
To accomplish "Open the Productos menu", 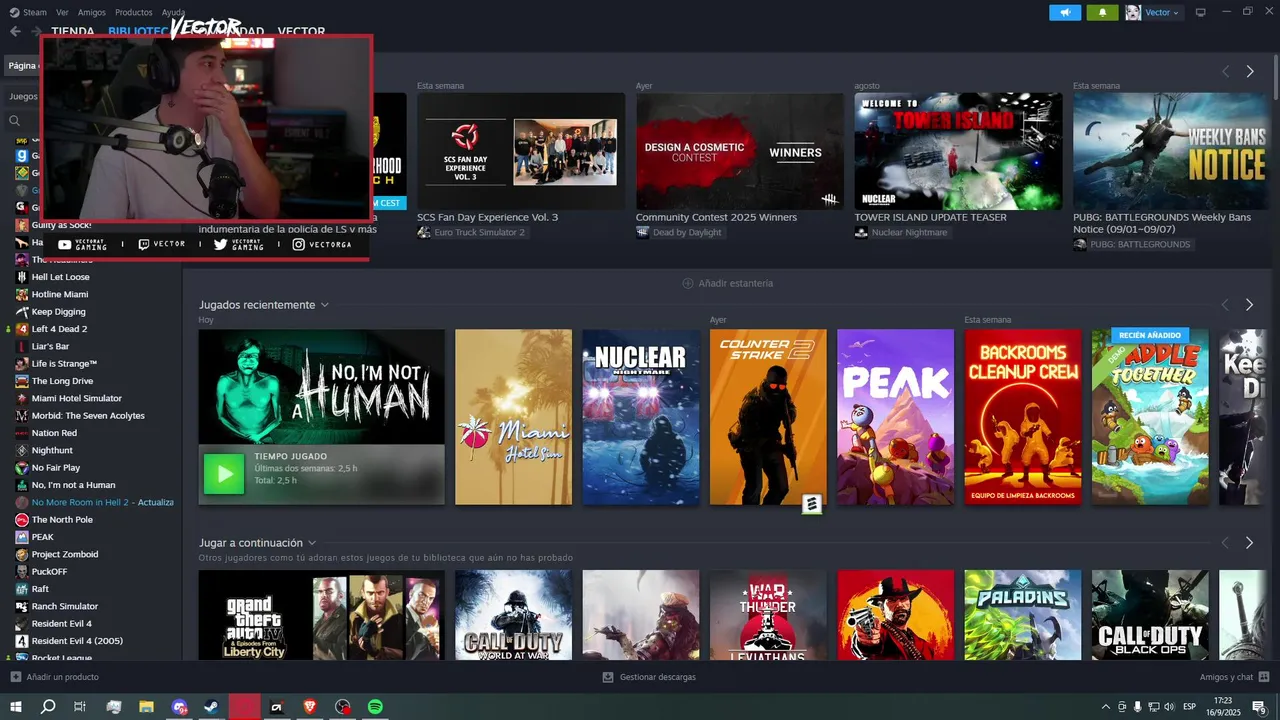I will pyautogui.click(x=134, y=12).
